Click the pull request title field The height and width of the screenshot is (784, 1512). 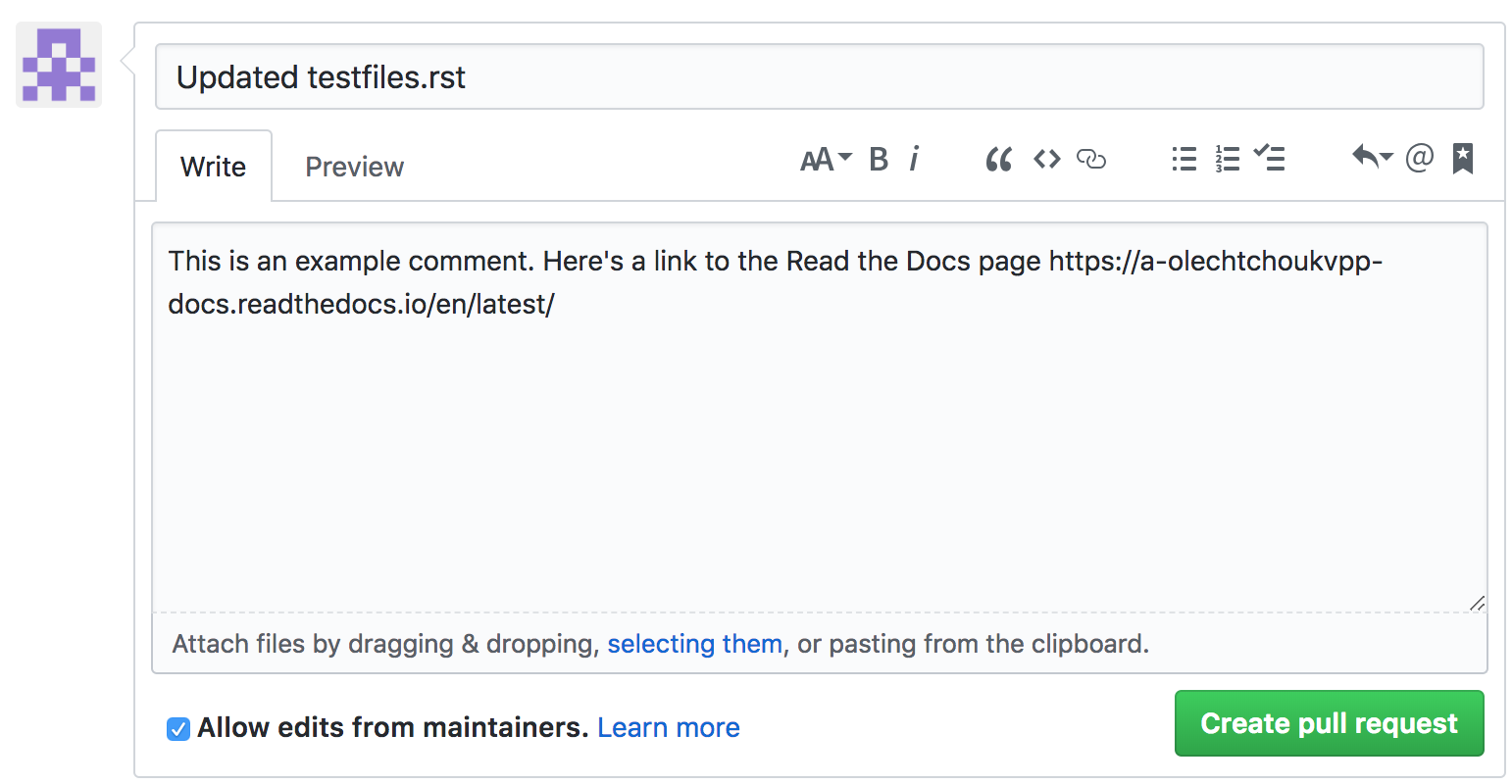click(819, 76)
